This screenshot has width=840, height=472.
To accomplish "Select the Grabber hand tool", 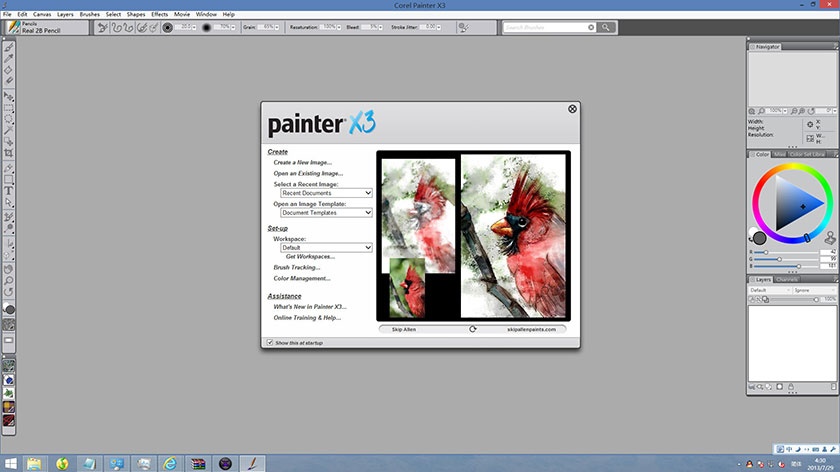I will point(9,269).
